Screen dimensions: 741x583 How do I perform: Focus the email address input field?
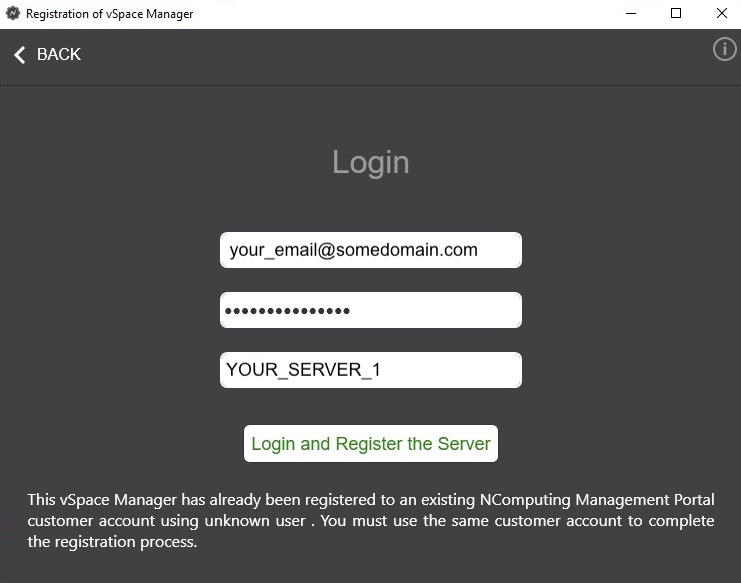(370, 250)
